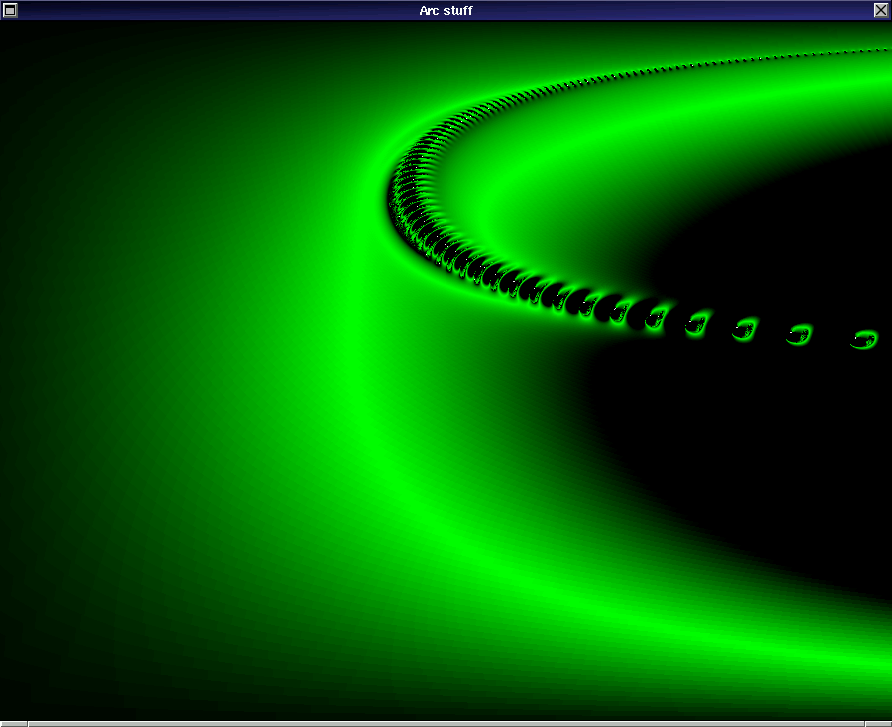Image resolution: width=892 pixels, height=727 pixels.
Task: Click the 'Arc stuff' title bar text
Action: click(x=445, y=10)
